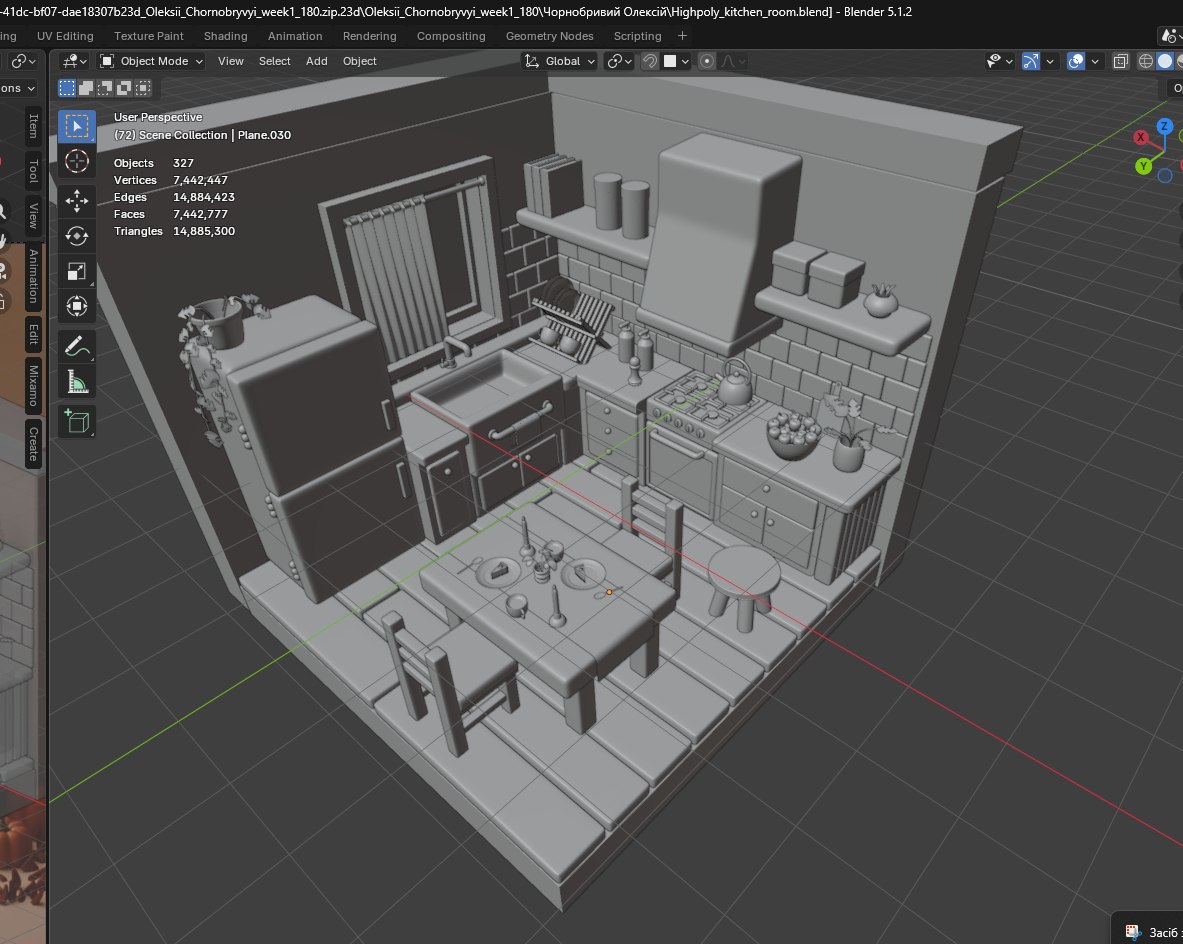Switch to Wireframe viewport shading
Screen dimensions: 1183x944
pyautogui.click(x=1145, y=61)
